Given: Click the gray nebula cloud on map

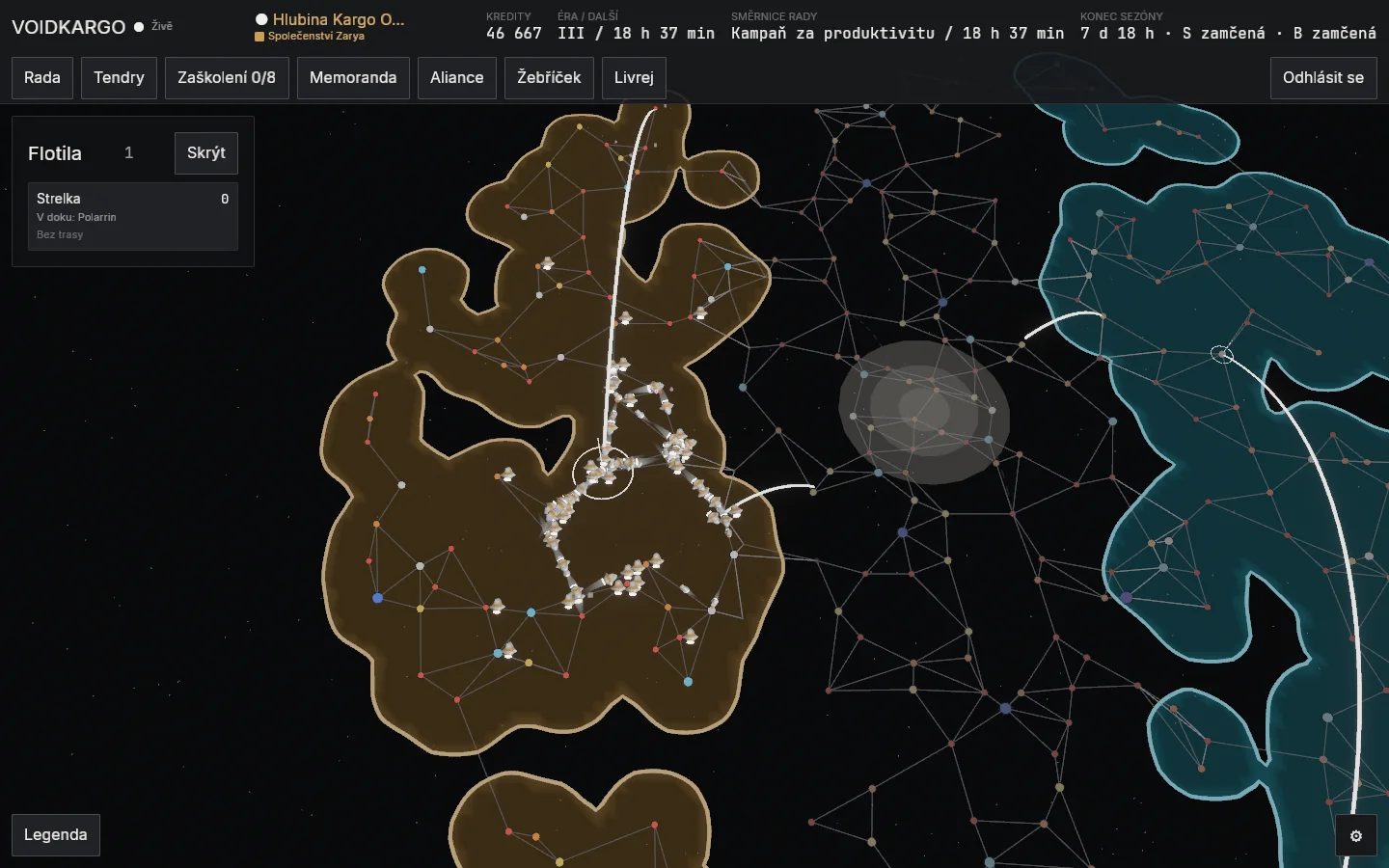Looking at the screenshot, I should (x=924, y=412).
